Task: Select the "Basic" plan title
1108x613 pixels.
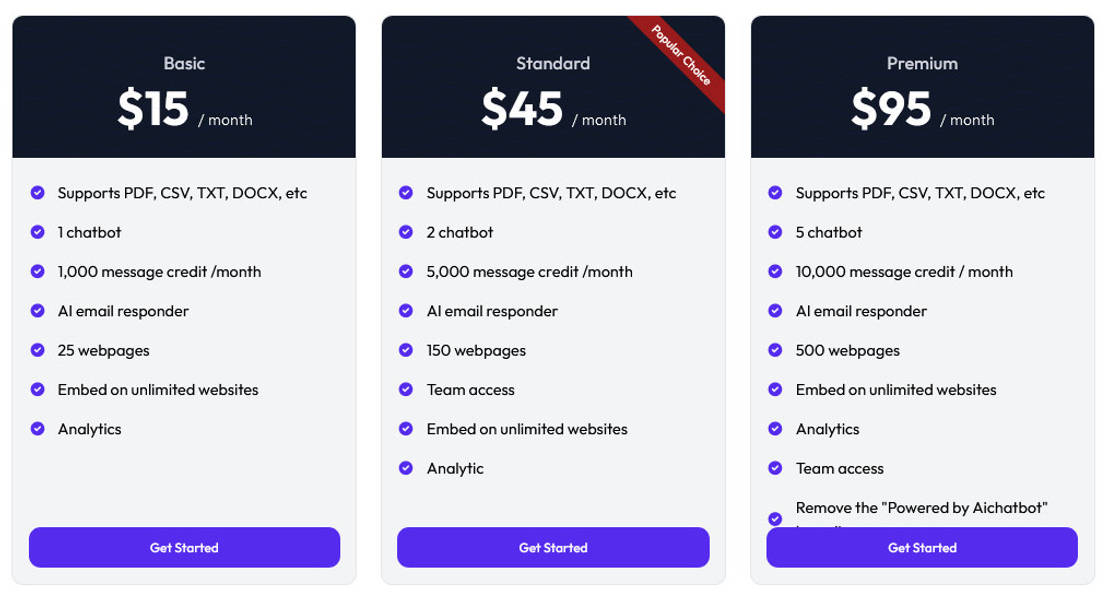Action: click(x=184, y=63)
